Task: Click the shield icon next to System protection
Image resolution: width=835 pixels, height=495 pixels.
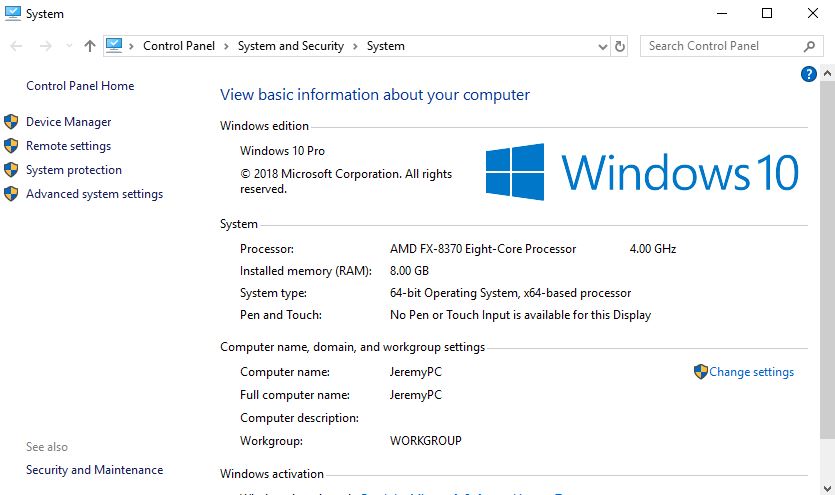Action: [11, 170]
